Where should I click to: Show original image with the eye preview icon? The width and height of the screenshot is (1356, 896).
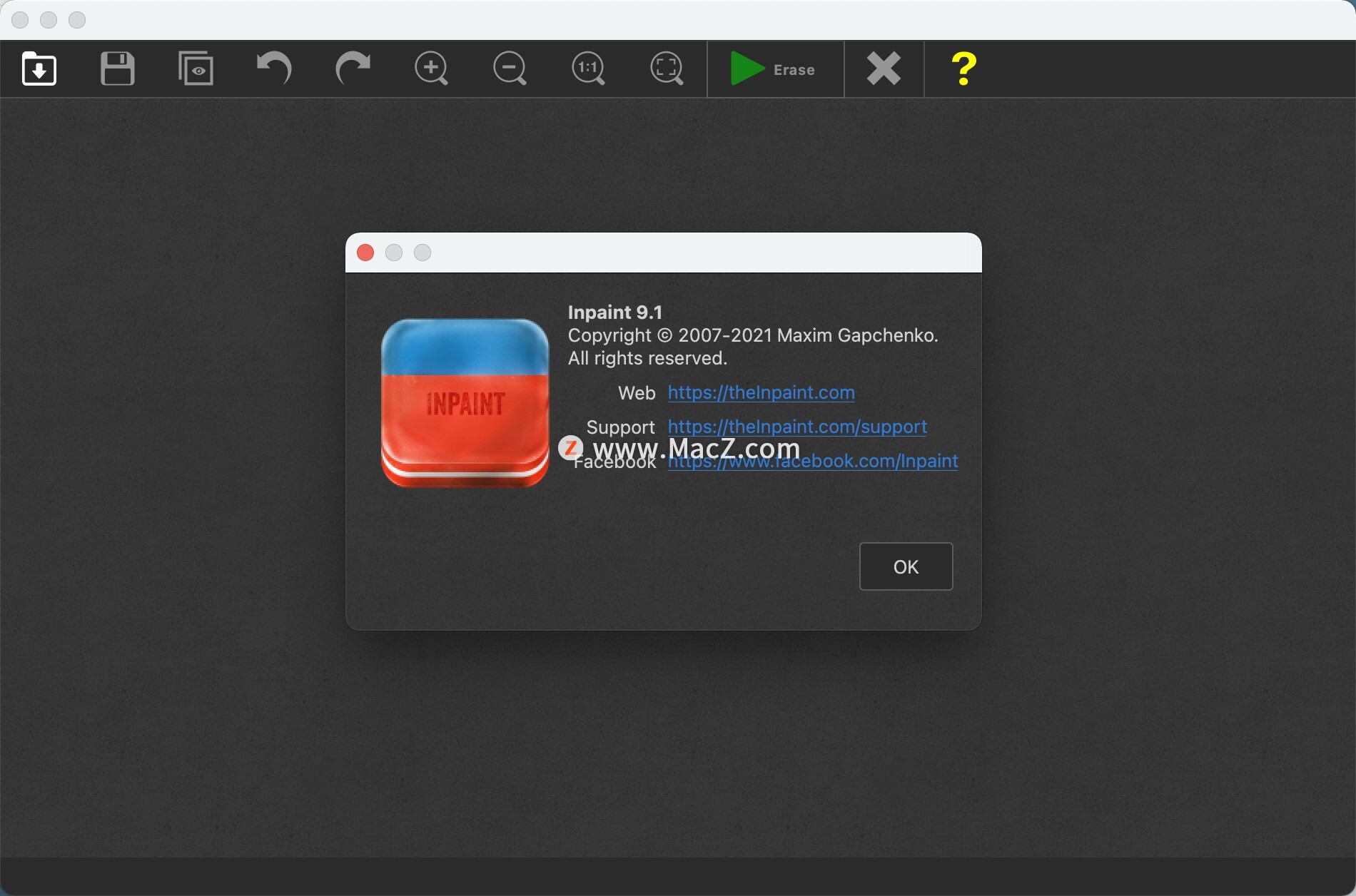[x=196, y=68]
